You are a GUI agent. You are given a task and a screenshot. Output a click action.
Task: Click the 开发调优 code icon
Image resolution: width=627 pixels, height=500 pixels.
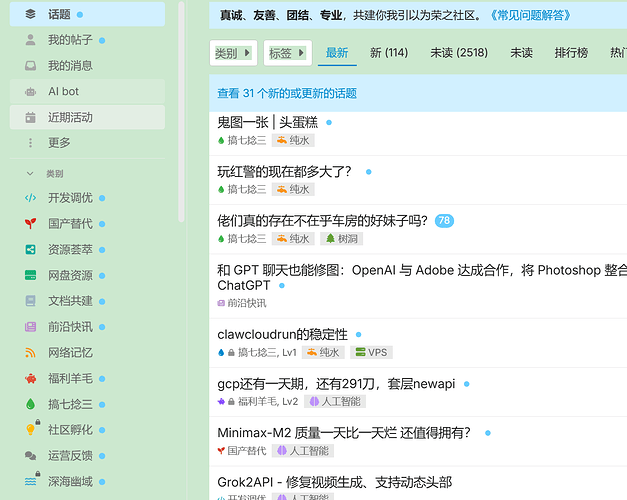(x=30, y=198)
